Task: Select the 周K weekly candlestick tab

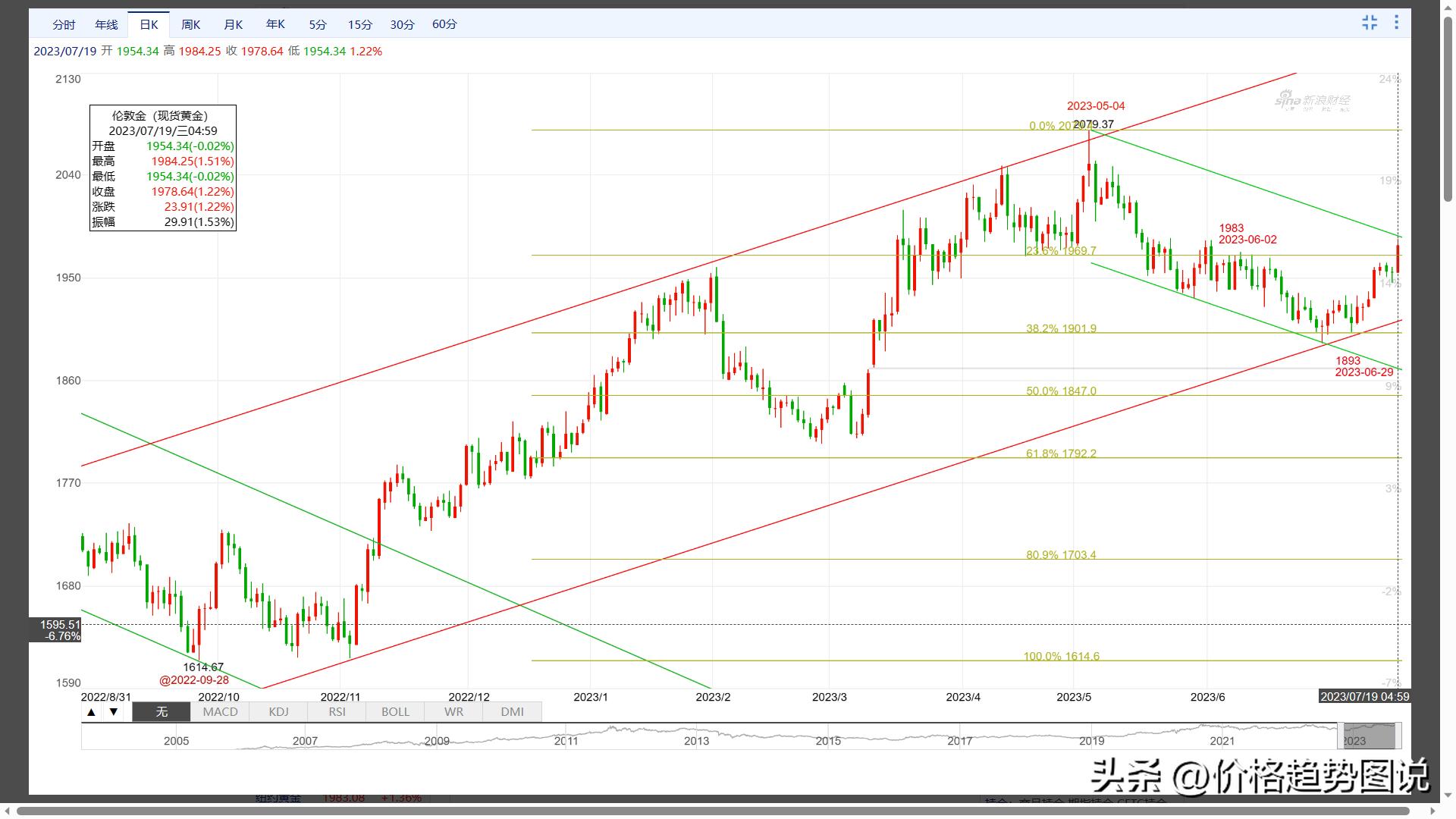Action: tap(190, 24)
